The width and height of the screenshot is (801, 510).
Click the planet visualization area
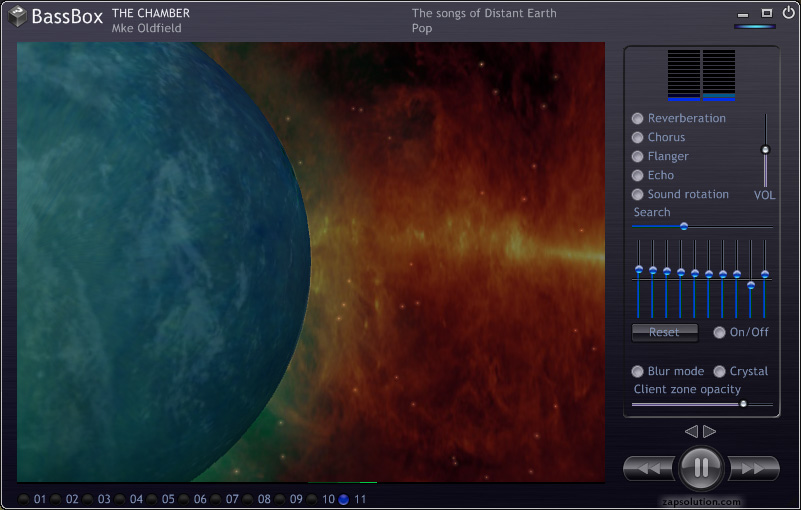[311, 262]
